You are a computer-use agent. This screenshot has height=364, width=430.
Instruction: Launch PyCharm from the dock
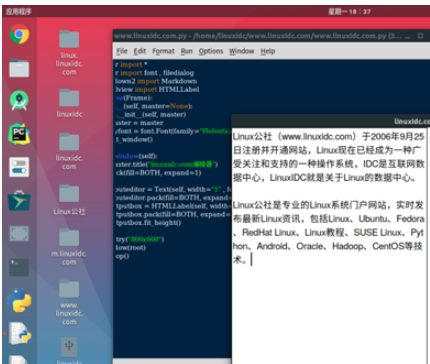point(19,134)
